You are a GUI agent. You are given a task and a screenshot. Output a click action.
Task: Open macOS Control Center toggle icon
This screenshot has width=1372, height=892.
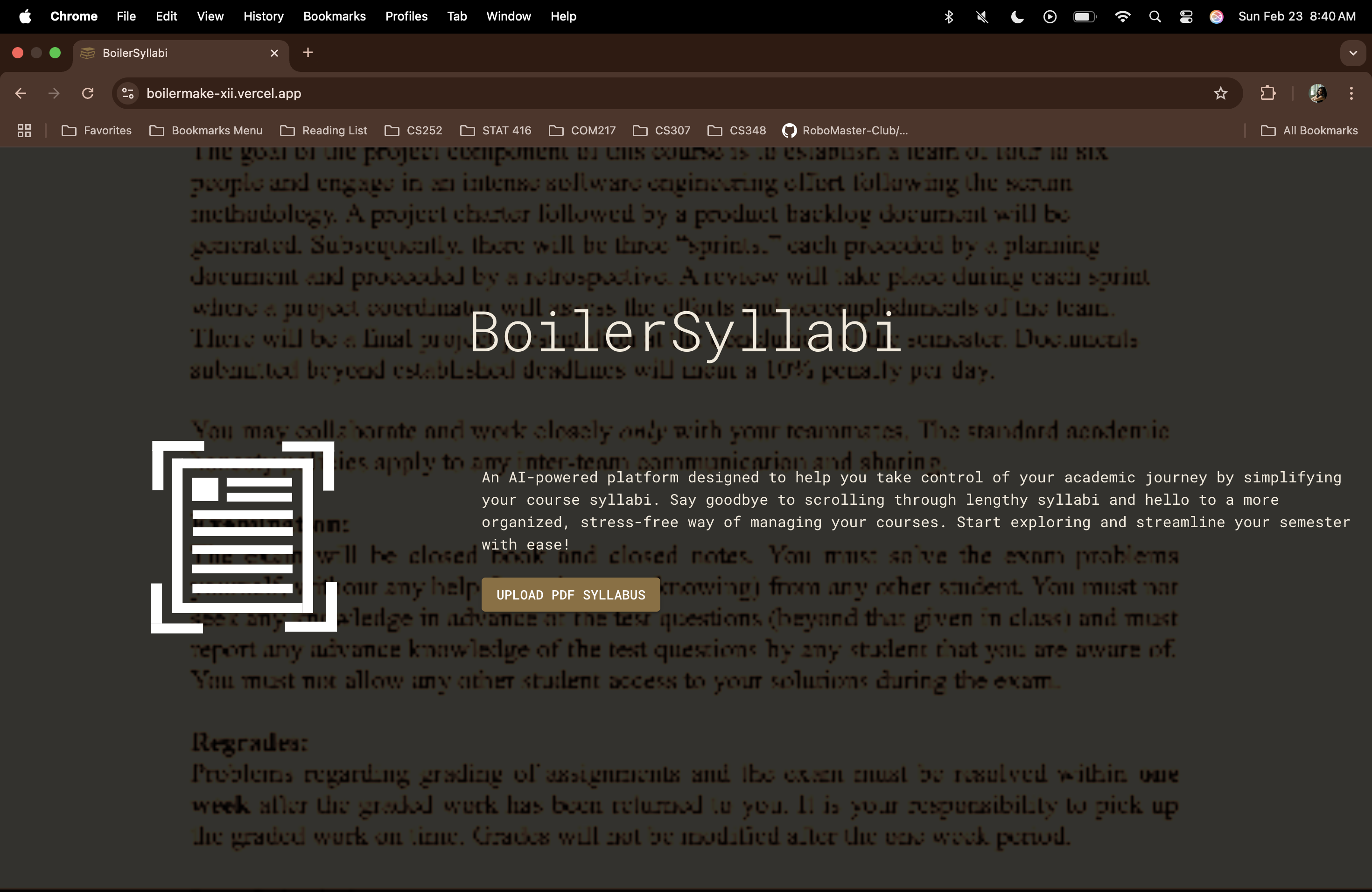[1186, 17]
